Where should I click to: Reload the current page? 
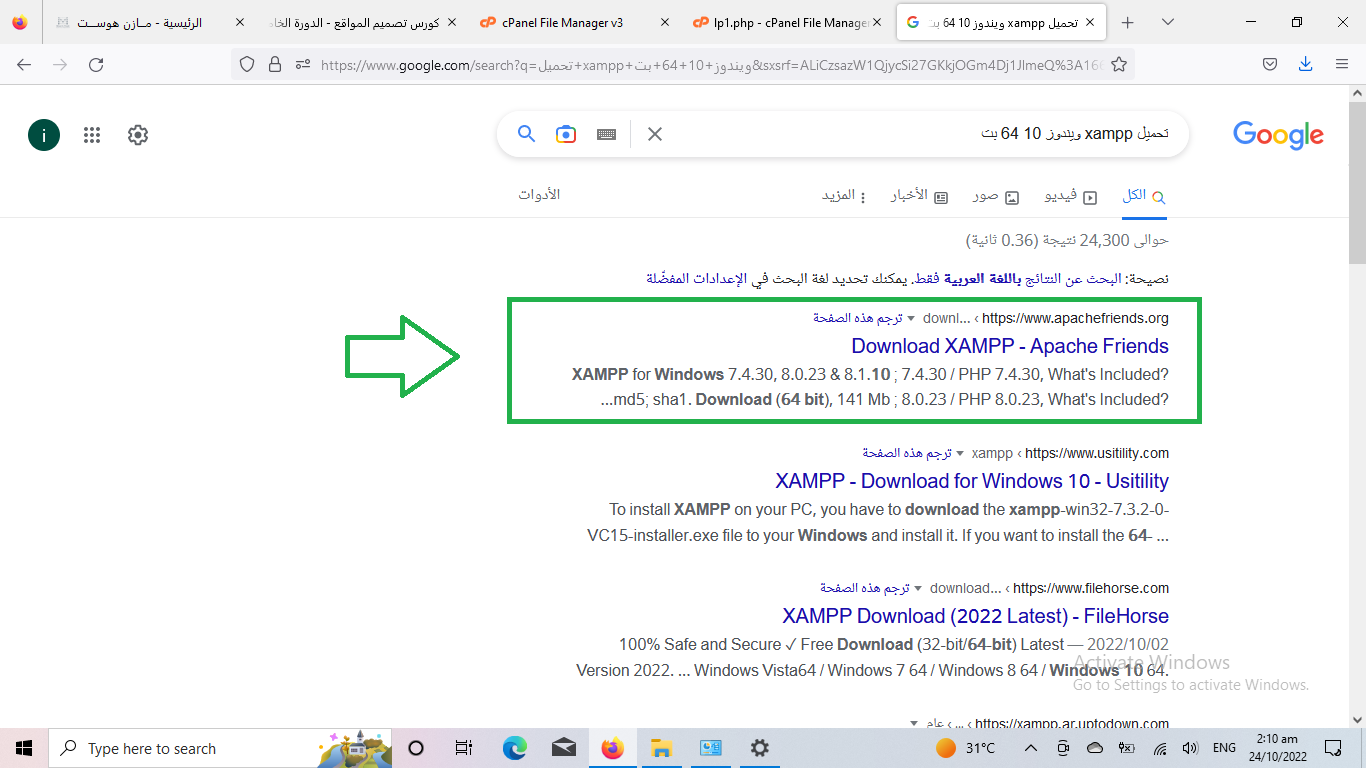pos(96,65)
